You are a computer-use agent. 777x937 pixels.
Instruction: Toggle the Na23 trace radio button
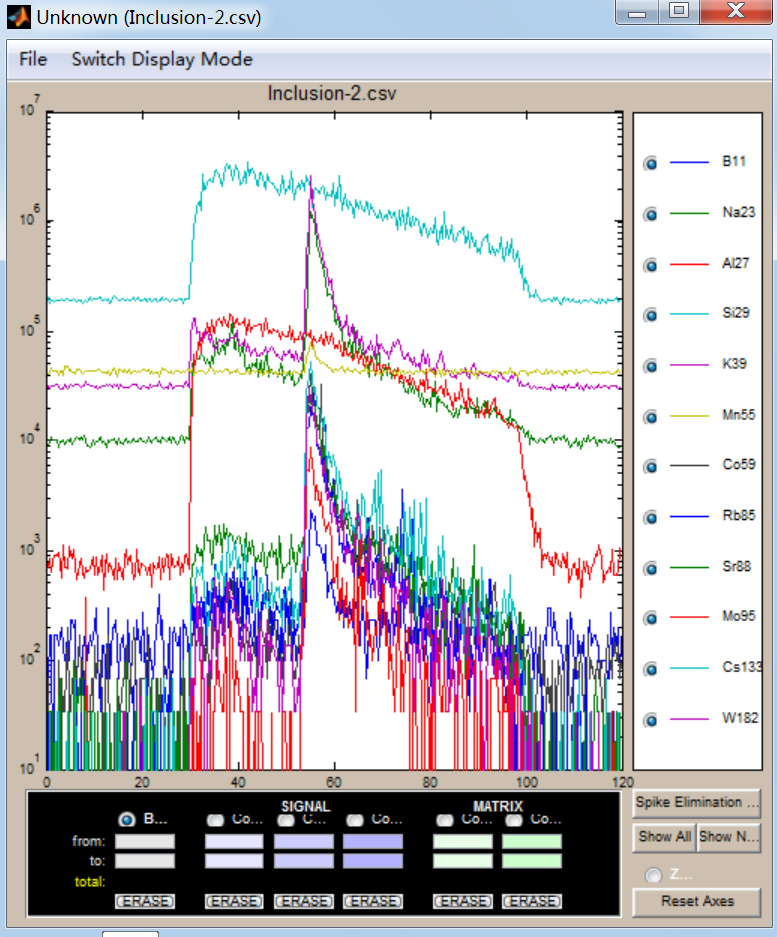tap(650, 214)
